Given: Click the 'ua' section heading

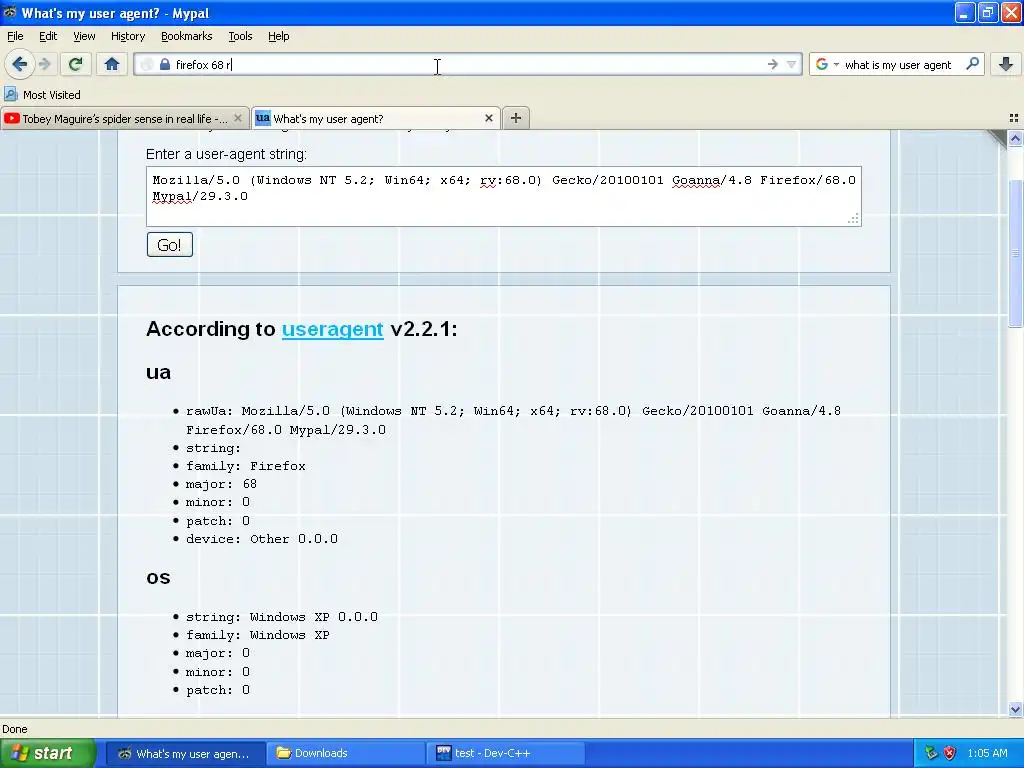Looking at the screenshot, I should (158, 372).
